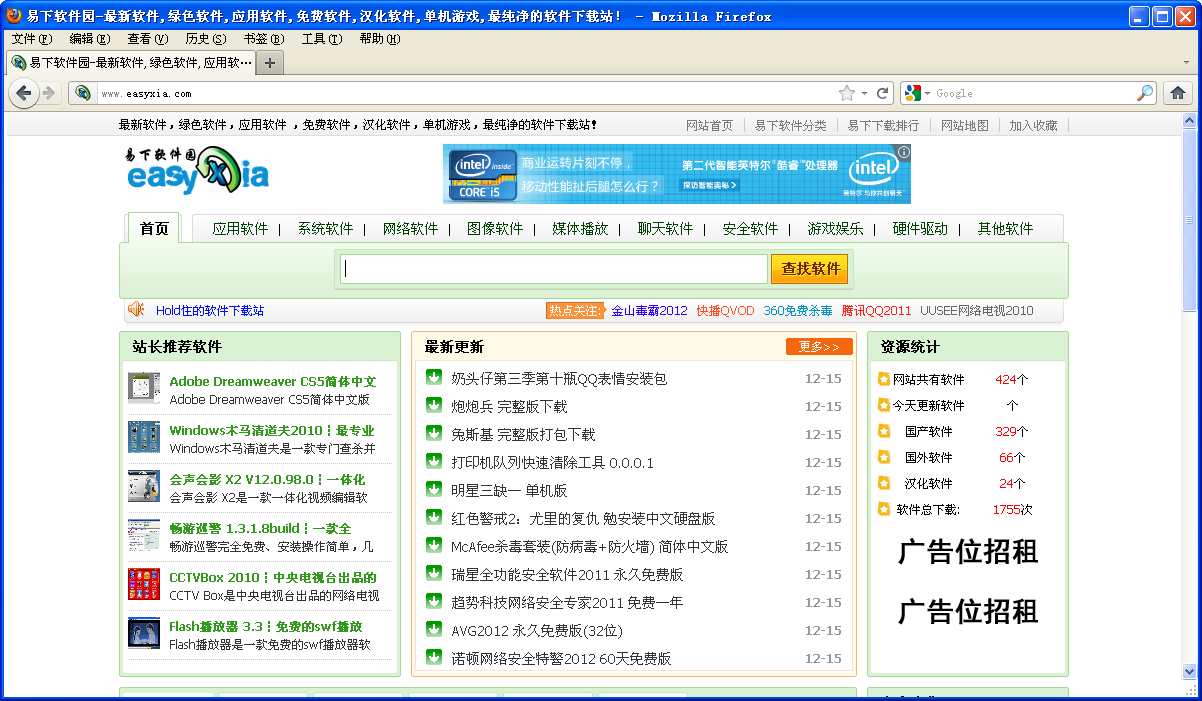Click the software search input field

pos(554,269)
